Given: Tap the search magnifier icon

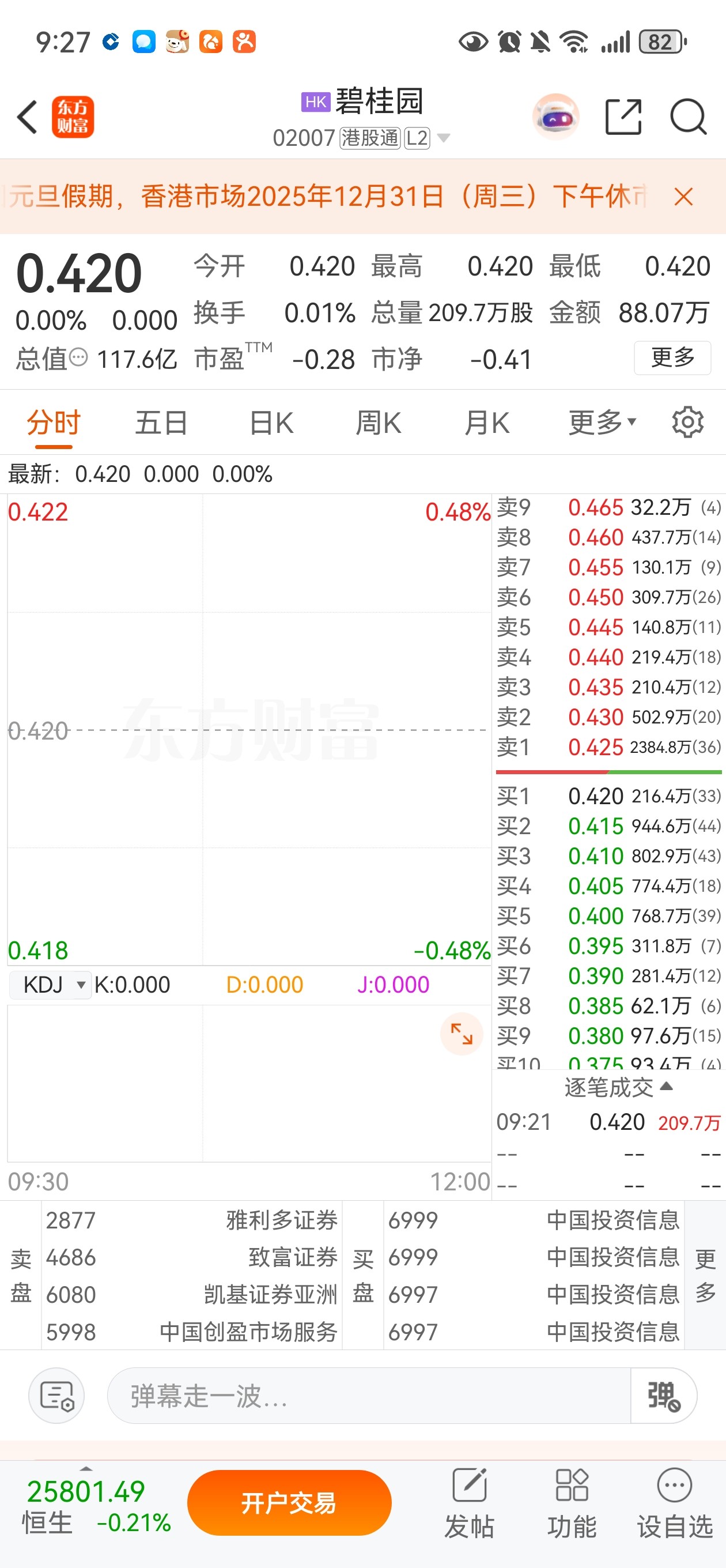Looking at the screenshot, I should pos(689,116).
